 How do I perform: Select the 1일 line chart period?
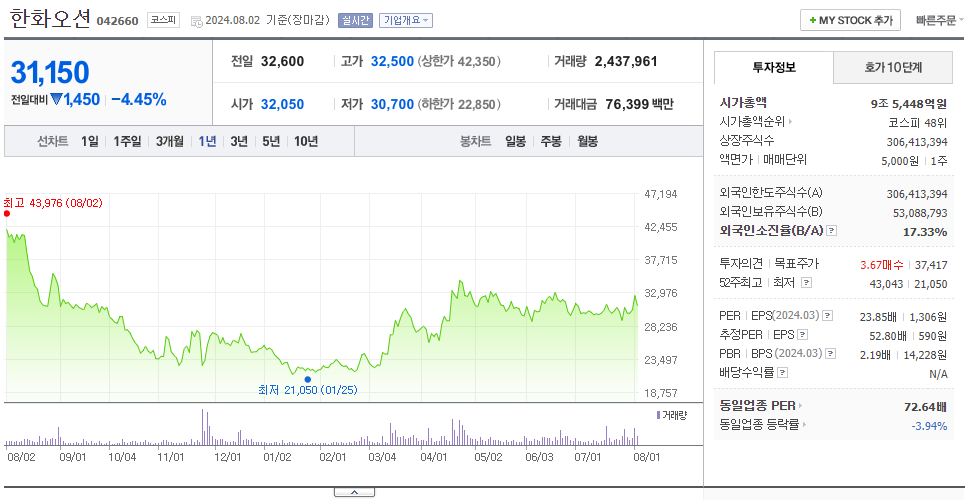(90, 141)
